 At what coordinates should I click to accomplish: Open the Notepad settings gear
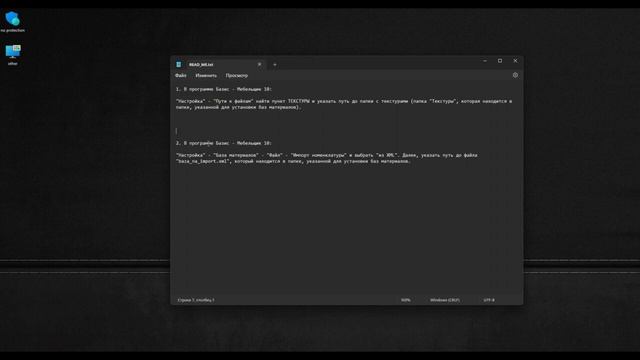pyautogui.click(x=515, y=75)
